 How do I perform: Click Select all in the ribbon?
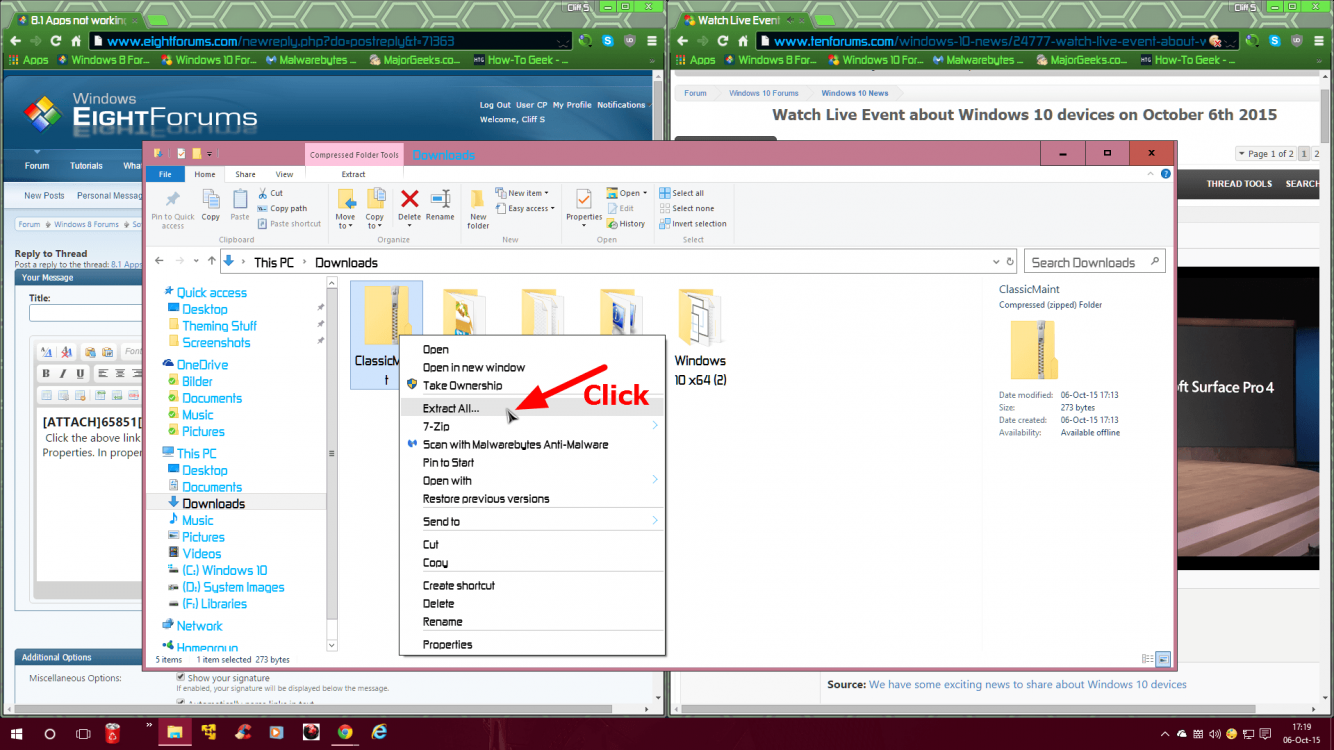(x=680, y=193)
